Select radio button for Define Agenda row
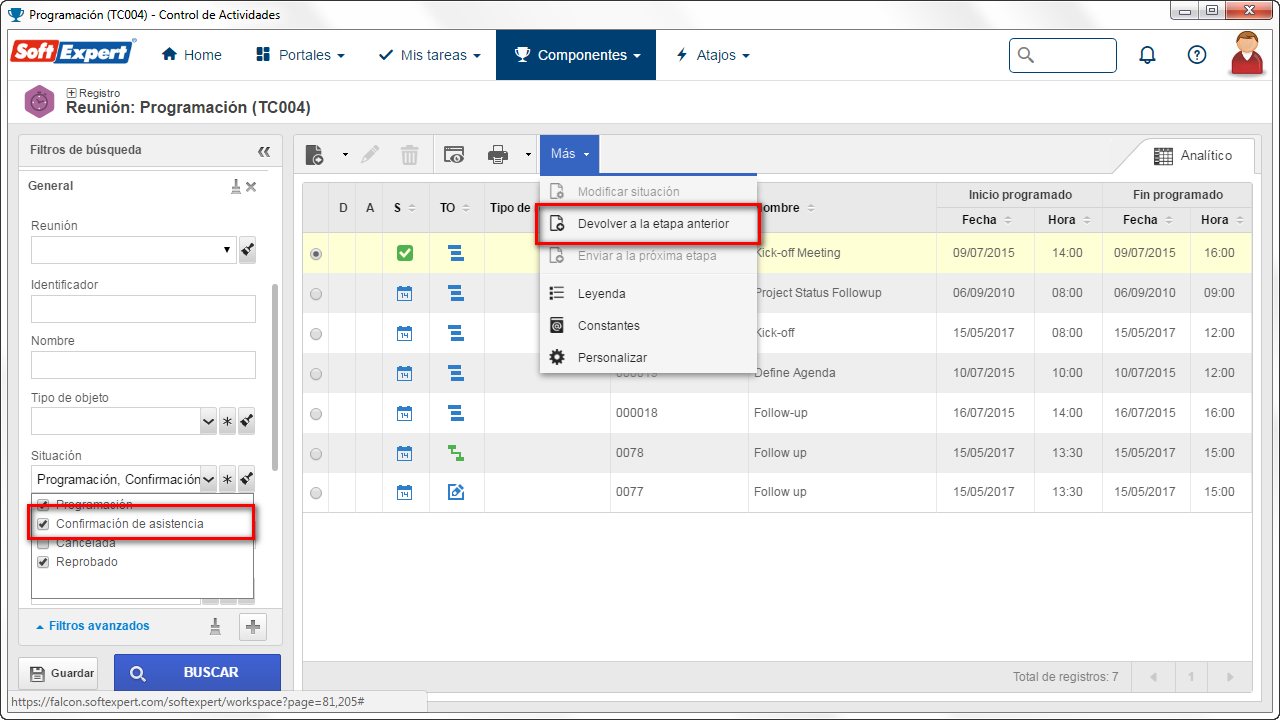This screenshot has width=1280, height=720. coord(316,374)
